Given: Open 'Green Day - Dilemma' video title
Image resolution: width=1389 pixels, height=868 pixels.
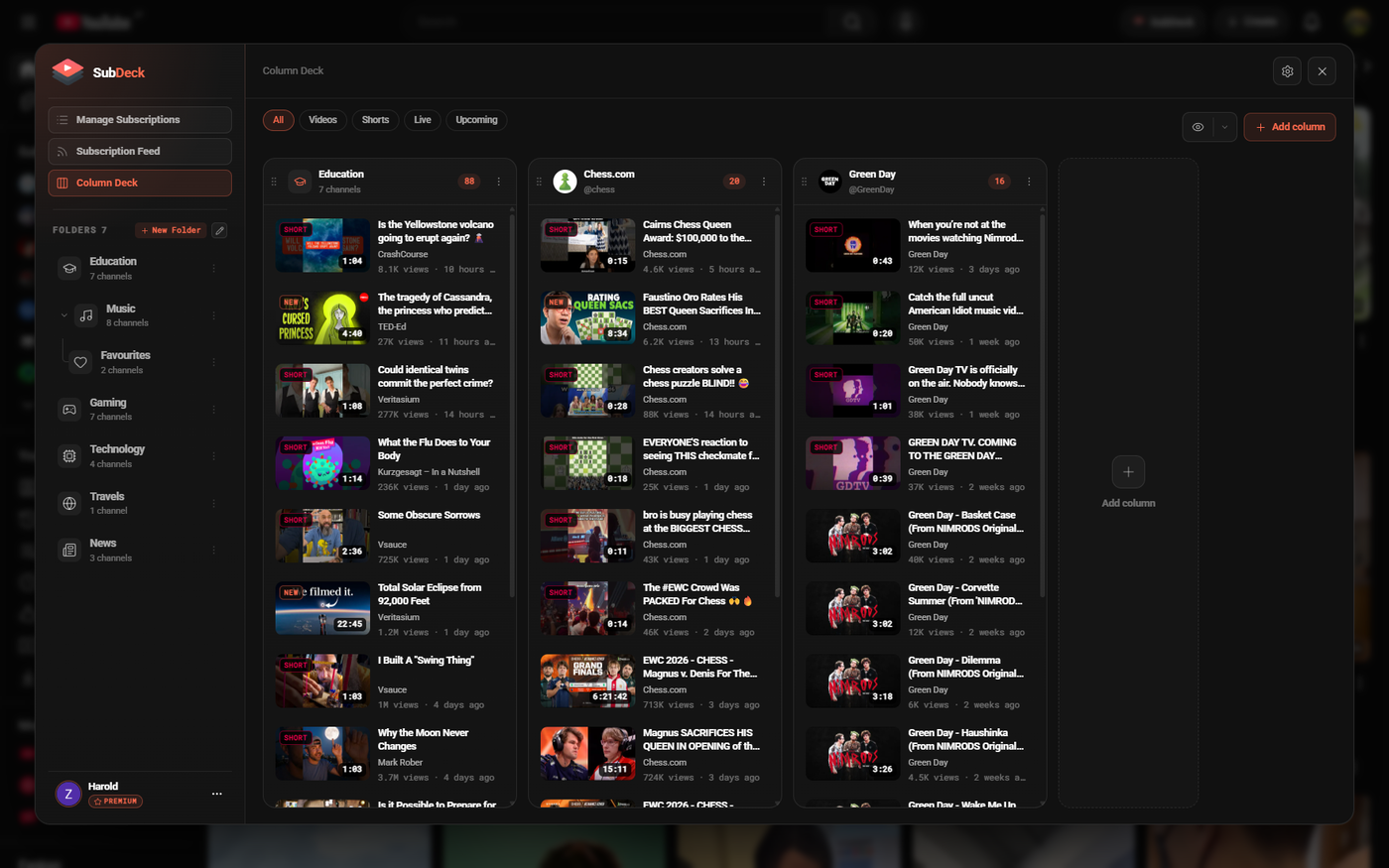Looking at the screenshot, I should tap(965, 667).
